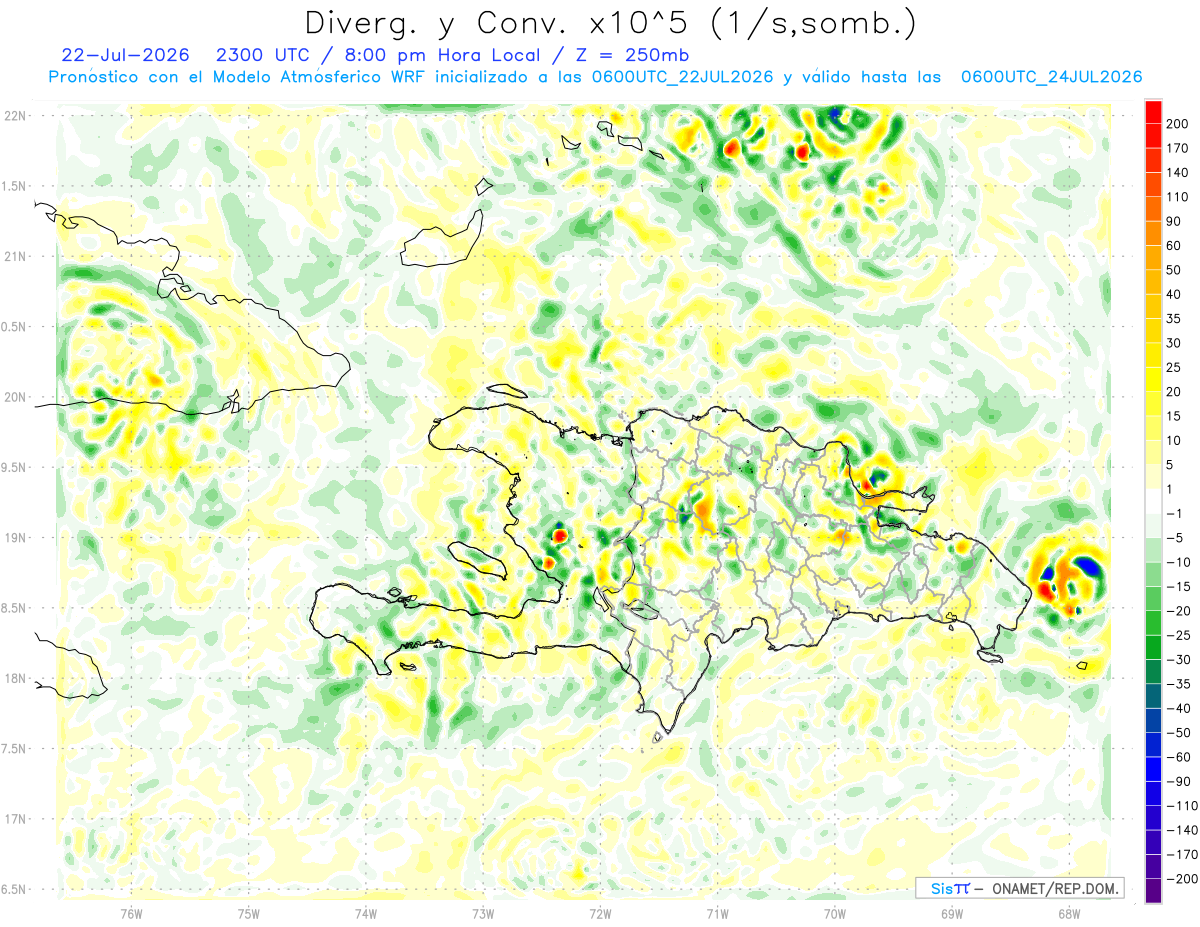Click the latitude label '19N'
The width and height of the screenshot is (1200, 927).
15,537
